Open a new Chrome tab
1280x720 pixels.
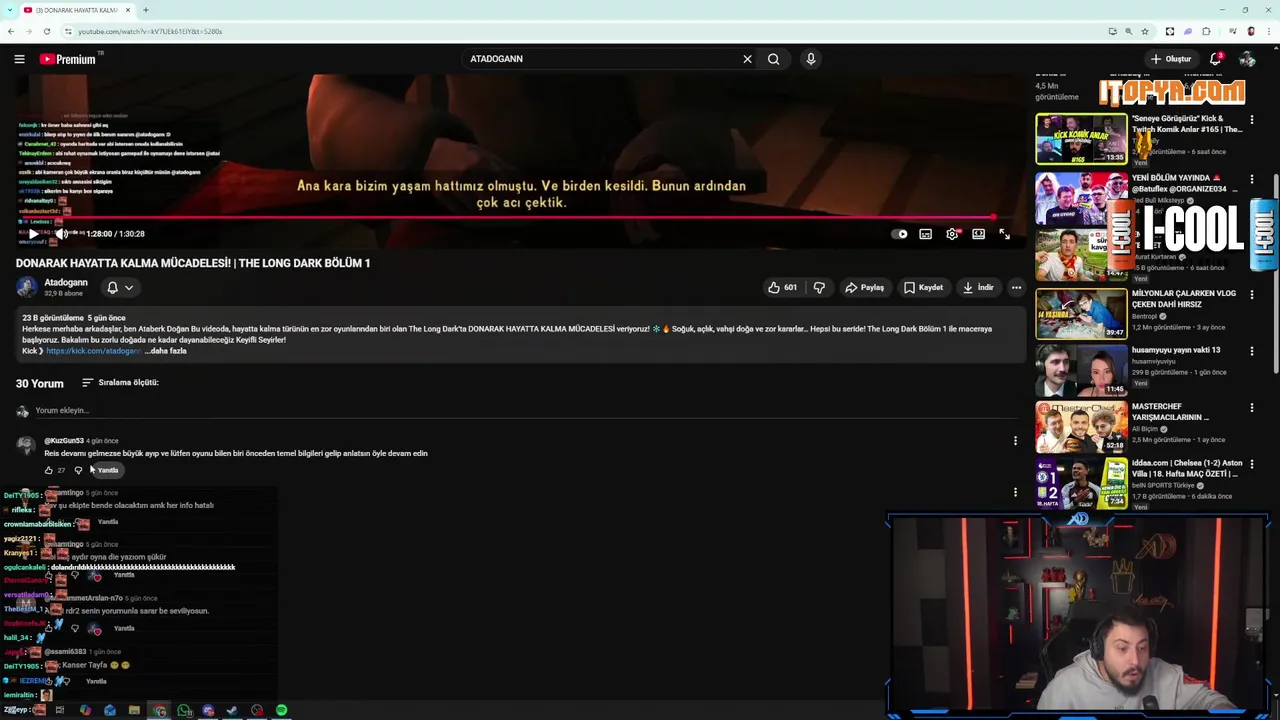coord(146,10)
